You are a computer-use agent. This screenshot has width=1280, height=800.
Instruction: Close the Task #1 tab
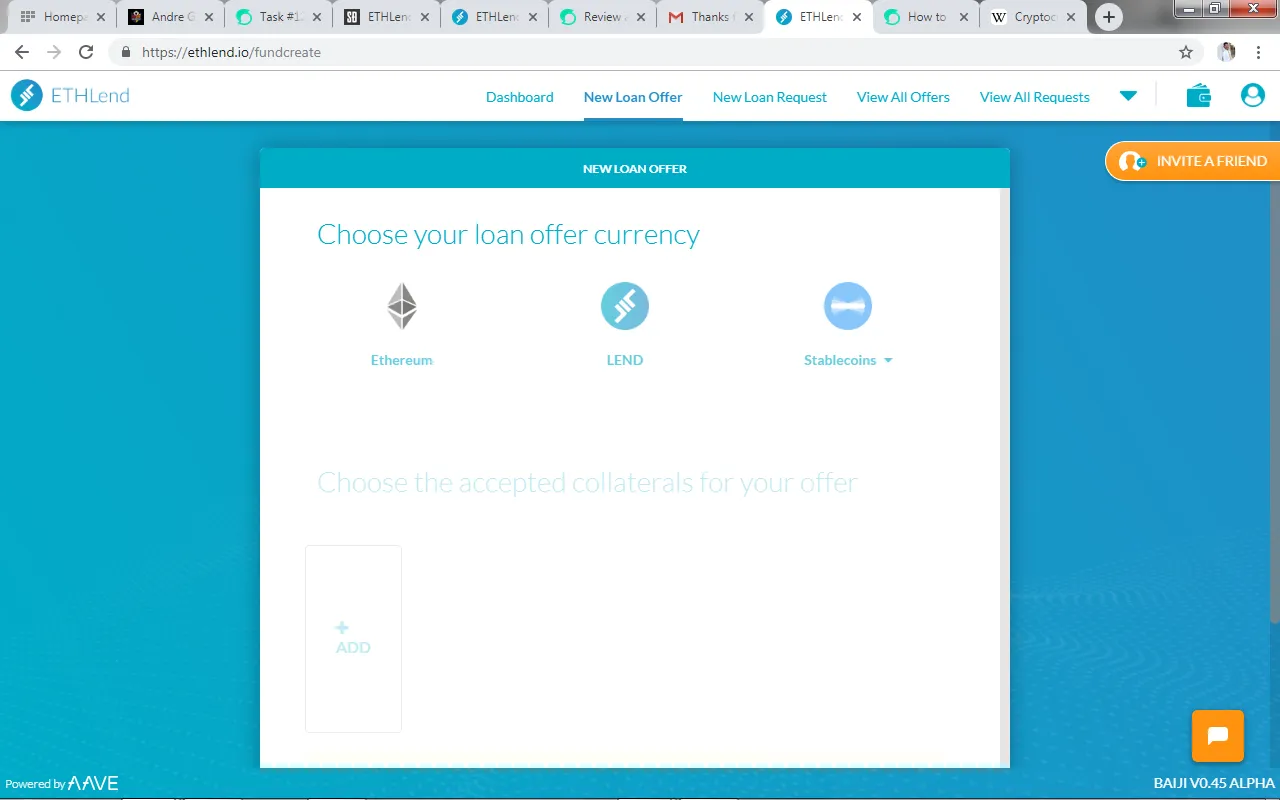[x=316, y=17]
